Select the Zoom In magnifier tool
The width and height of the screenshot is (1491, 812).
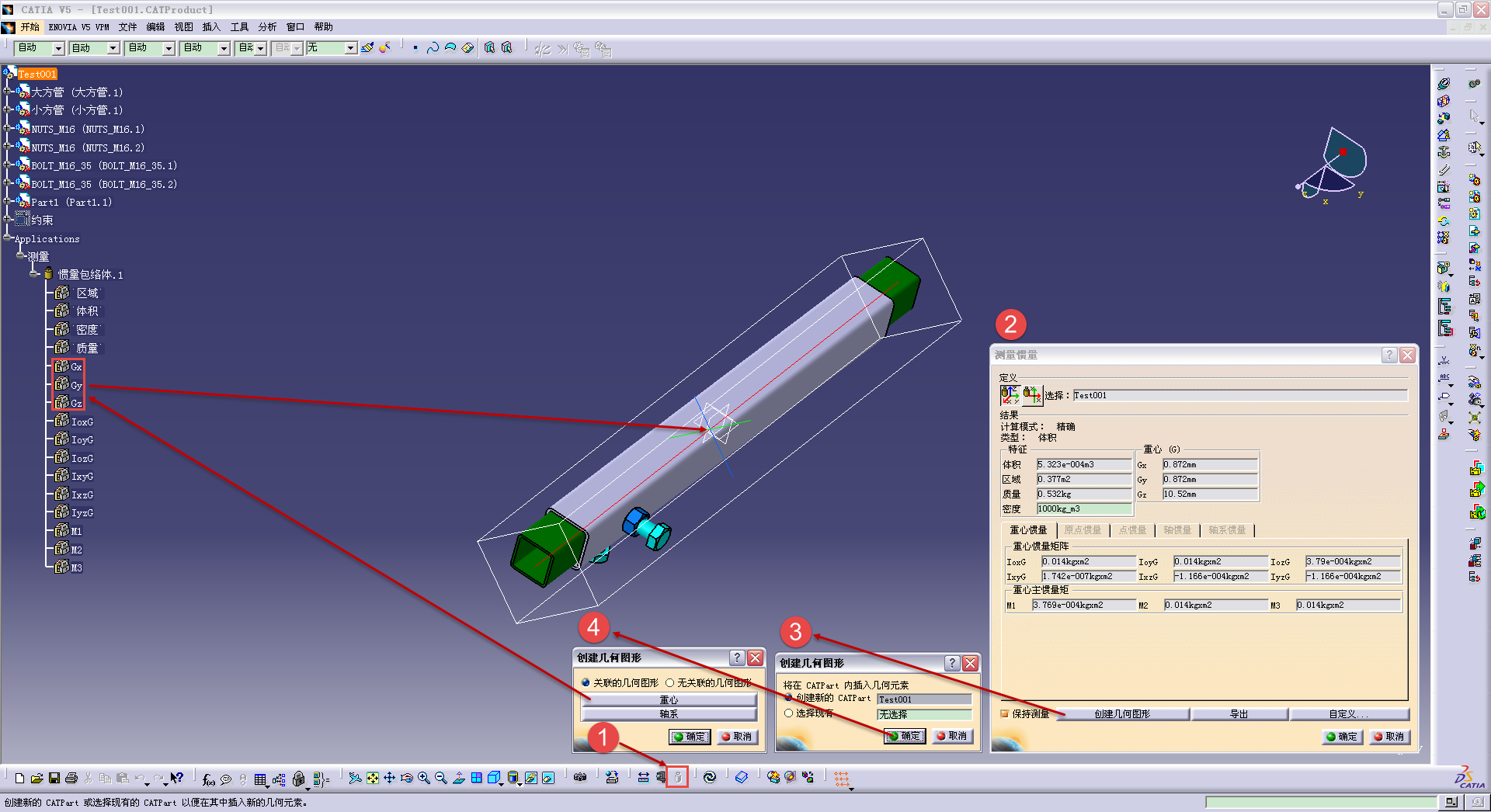pyautogui.click(x=424, y=778)
